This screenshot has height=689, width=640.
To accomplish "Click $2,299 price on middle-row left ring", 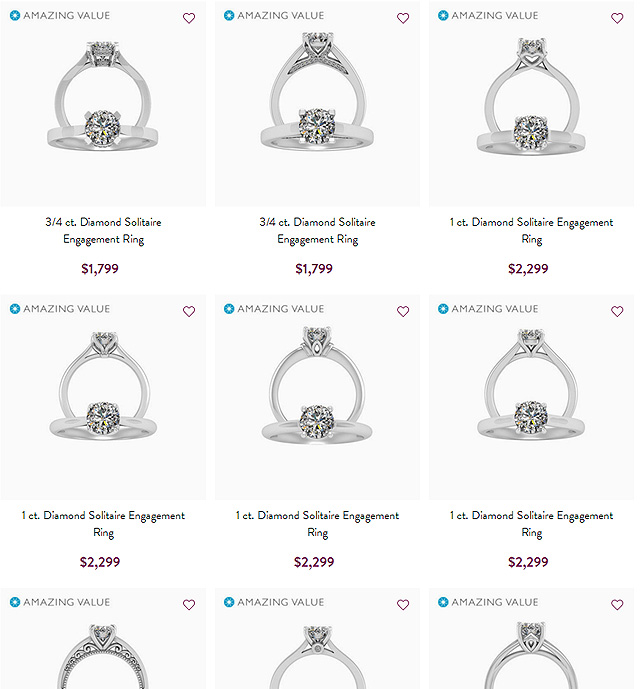I will (x=100, y=562).
